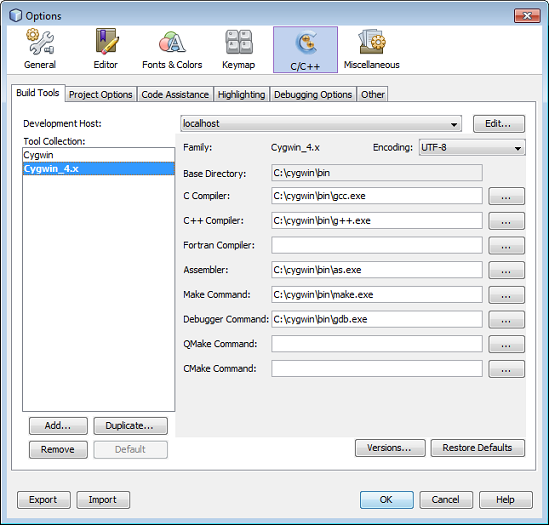
Task: Click the Versions... button
Action: pos(390,448)
